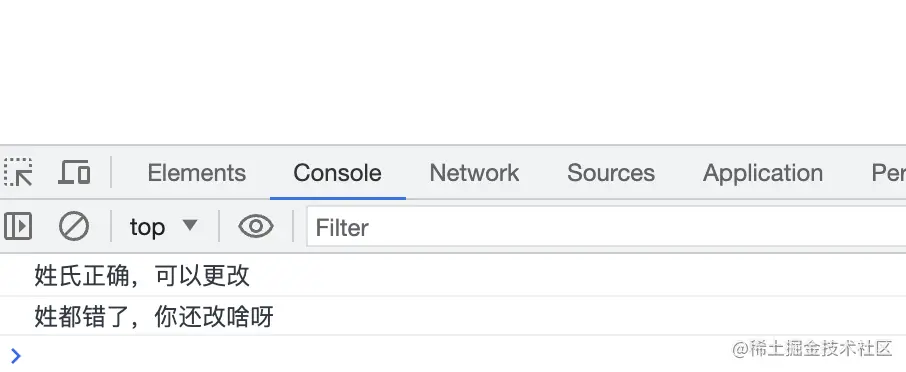Open the top JavaScript context selector
Screen dimensions: 906x372
[x=164, y=226]
